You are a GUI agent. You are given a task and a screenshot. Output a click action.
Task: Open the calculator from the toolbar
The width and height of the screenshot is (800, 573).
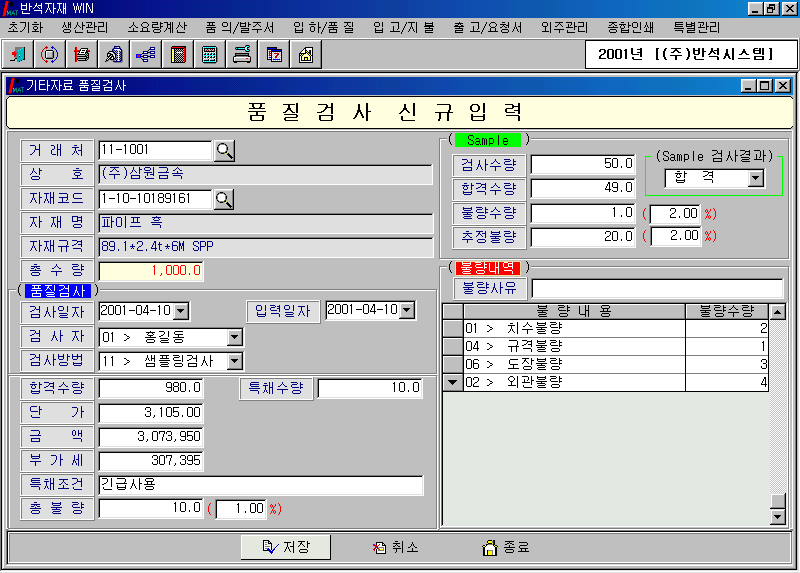210,54
